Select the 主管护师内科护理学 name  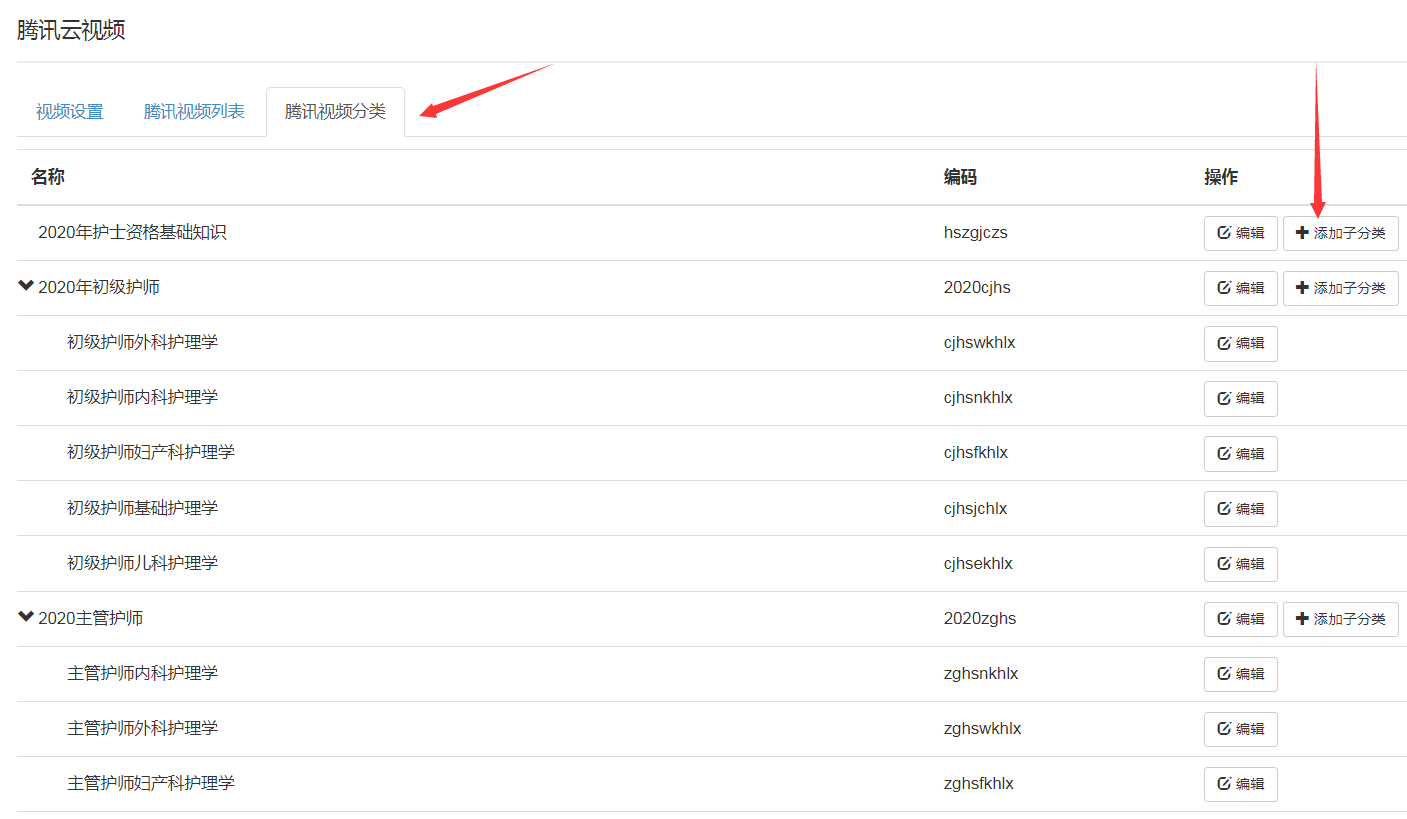click(x=142, y=673)
